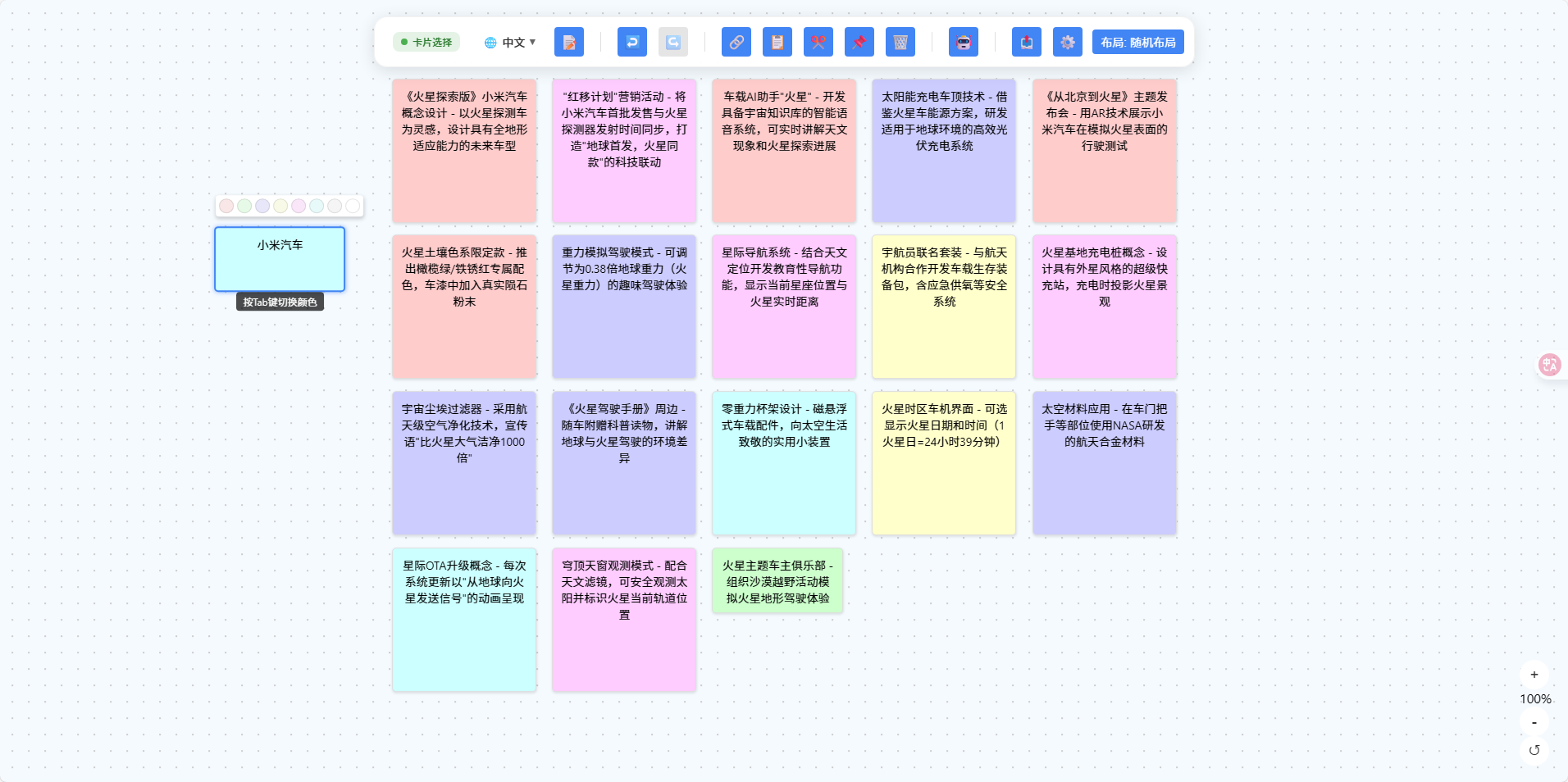This screenshot has width=1568, height=782.
Task: Select the 车载AI助手"火星" card
Action: (784, 151)
